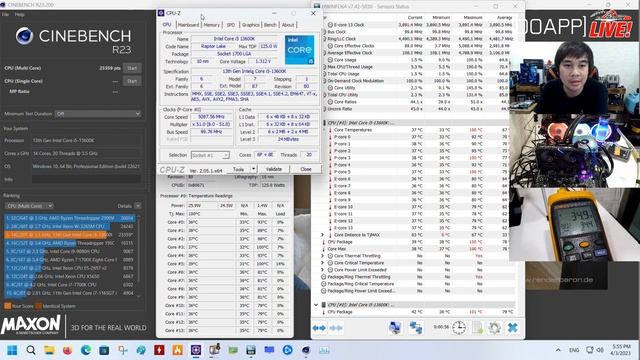Open the dropdown arrow next to Details

tap(138, 206)
